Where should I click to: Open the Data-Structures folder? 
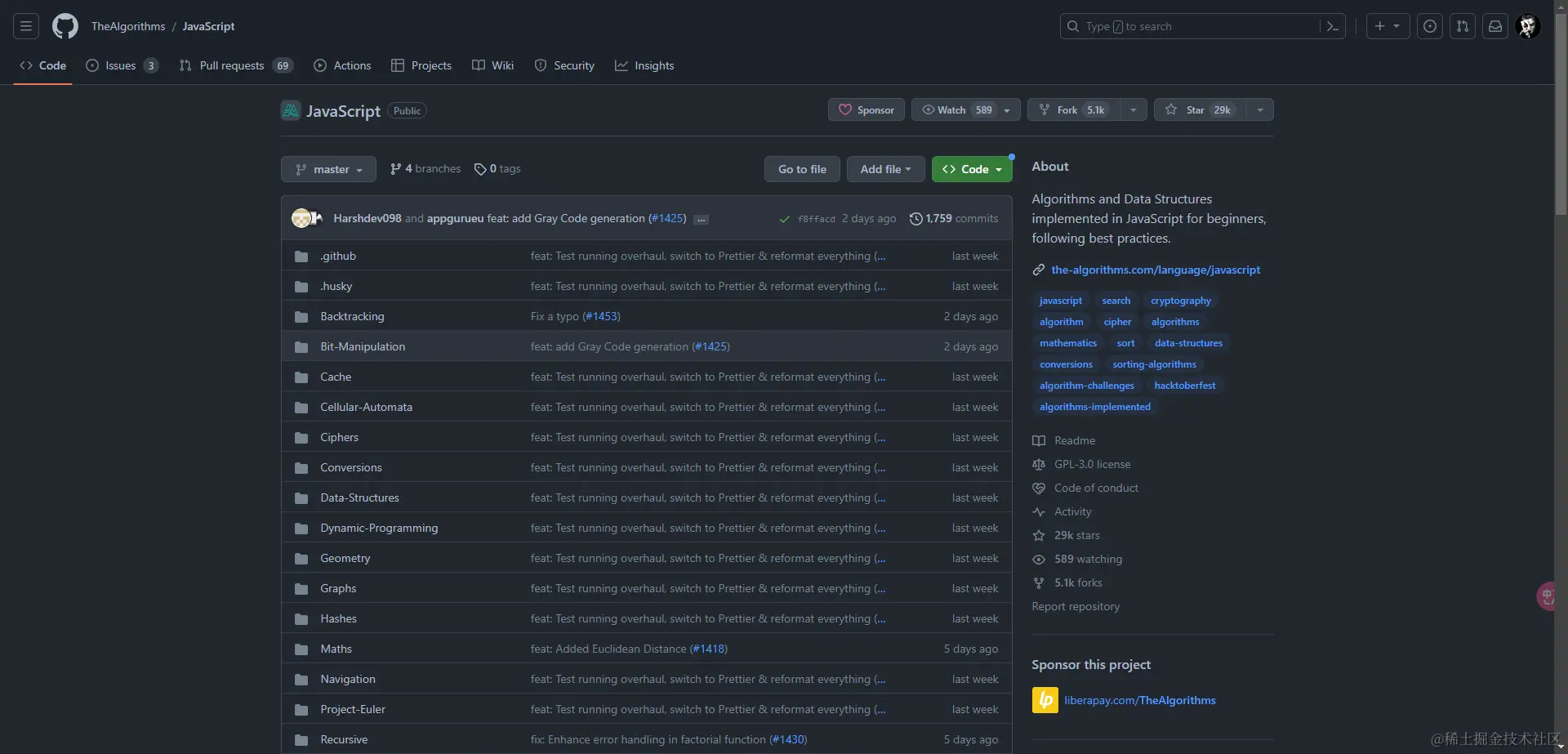click(x=359, y=497)
